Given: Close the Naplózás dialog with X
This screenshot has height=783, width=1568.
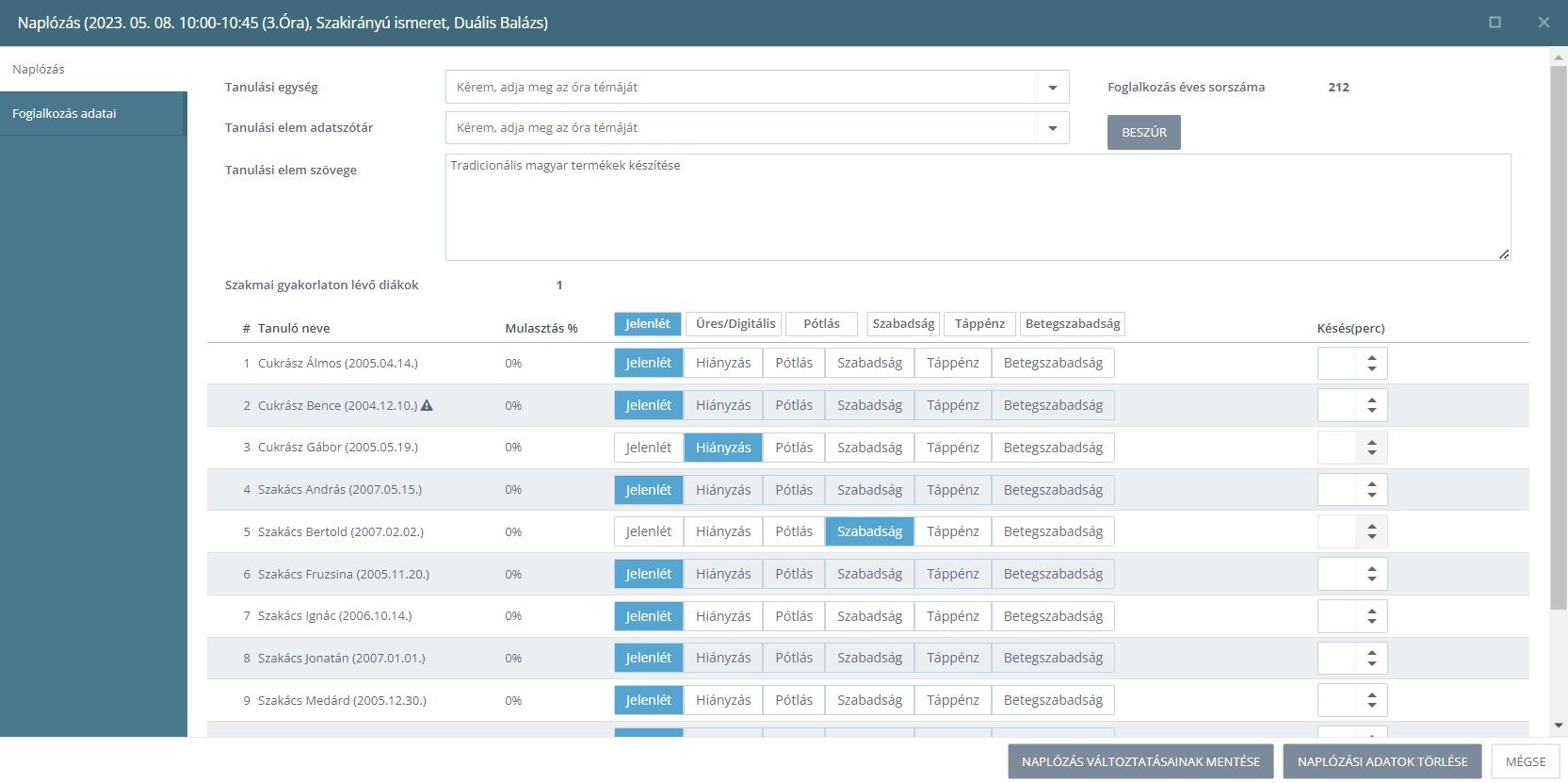Looking at the screenshot, I should pyautogui.click(x=1544, y=22).
